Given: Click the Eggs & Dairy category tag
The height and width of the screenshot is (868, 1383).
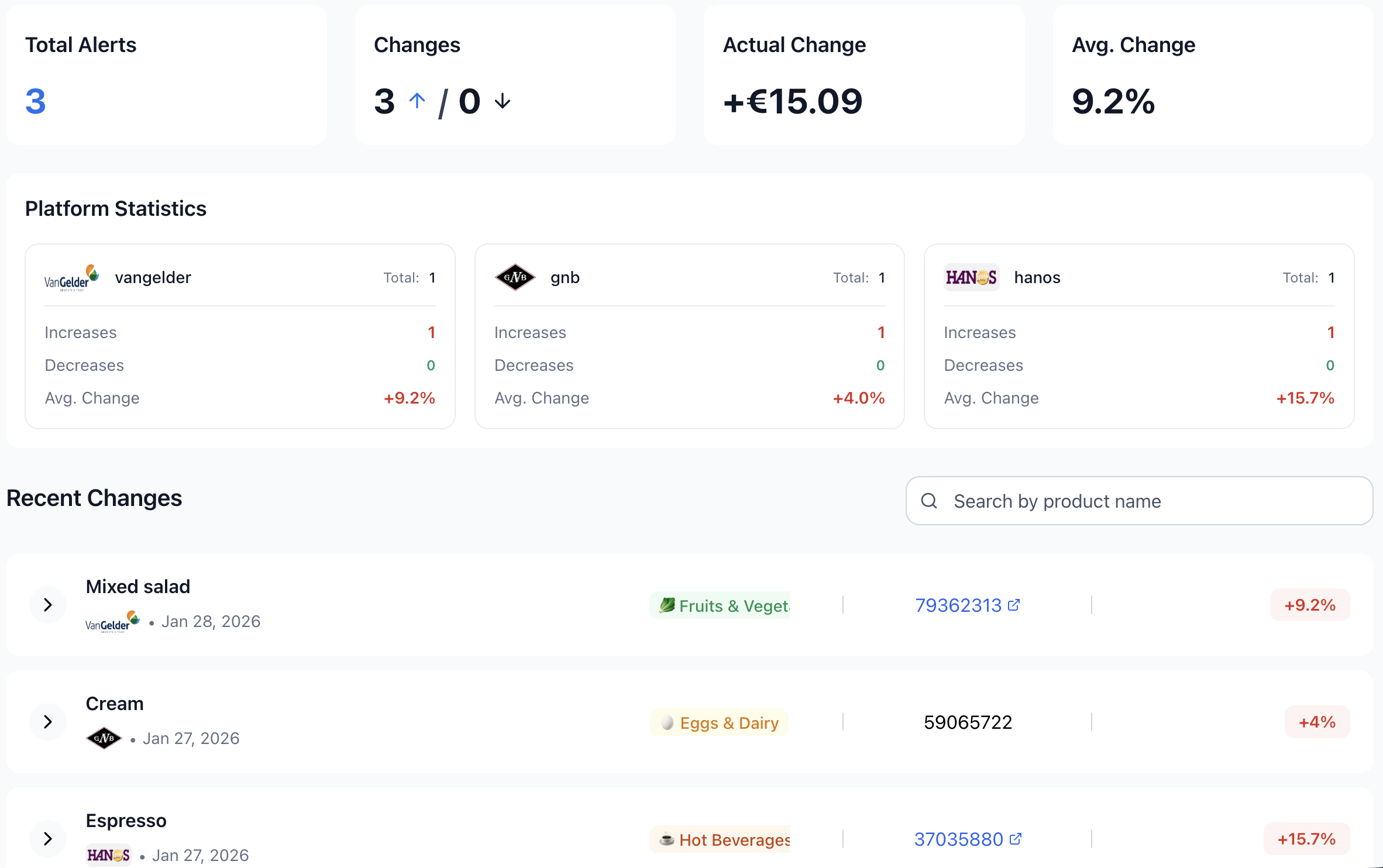Looking at the screenshot, I should [720, 722].
